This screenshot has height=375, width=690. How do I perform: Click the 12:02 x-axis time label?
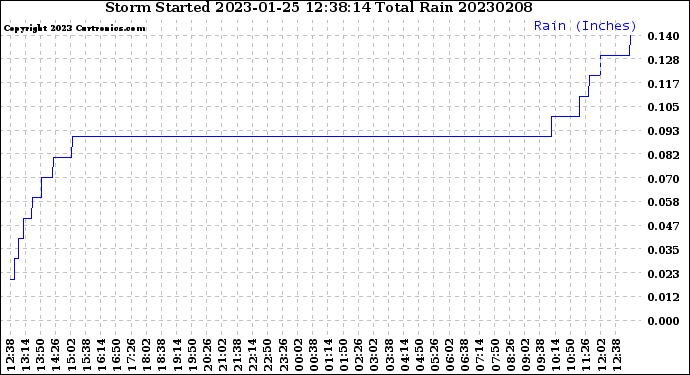point(600,355)
